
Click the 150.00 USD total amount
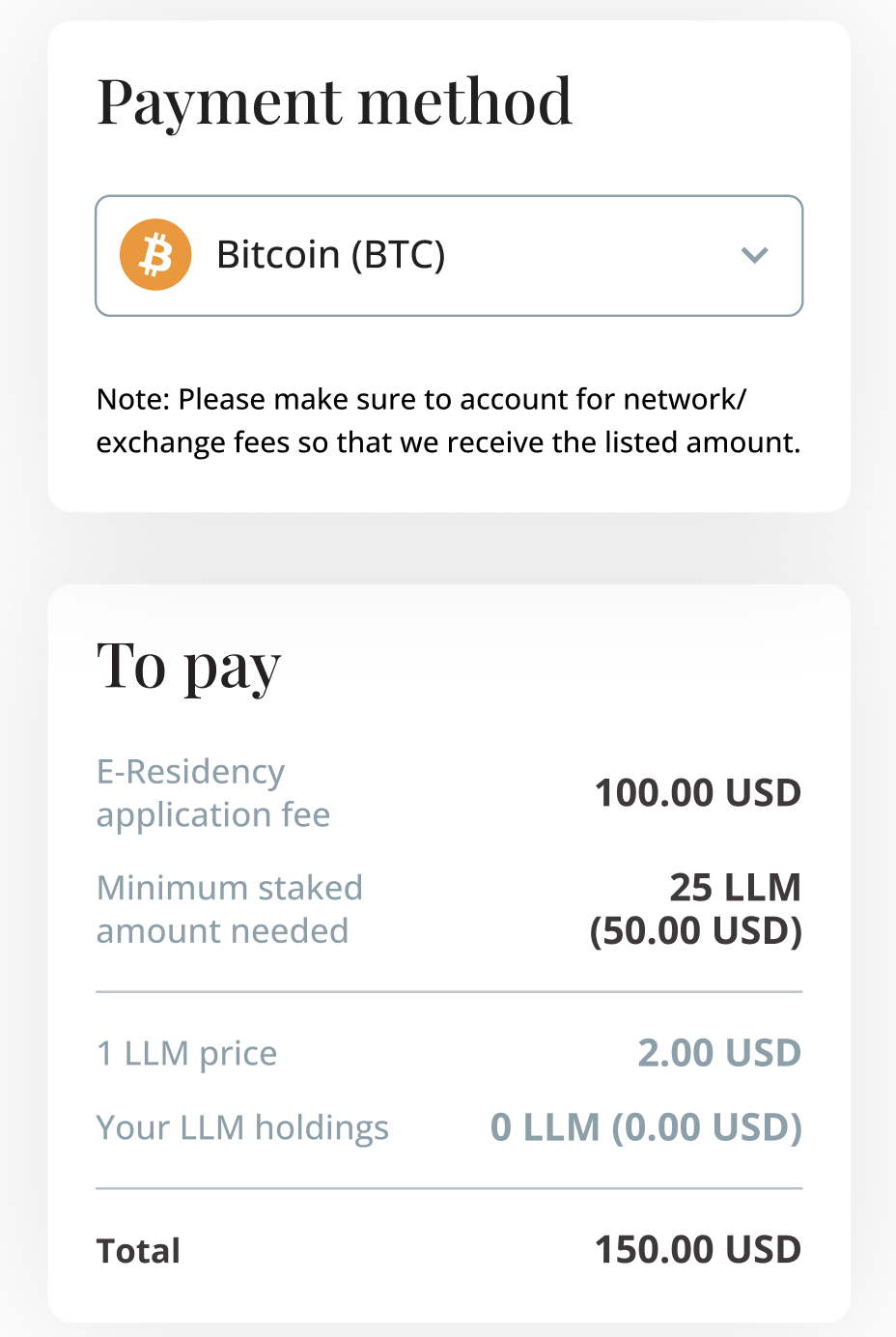click(697, 1250)
